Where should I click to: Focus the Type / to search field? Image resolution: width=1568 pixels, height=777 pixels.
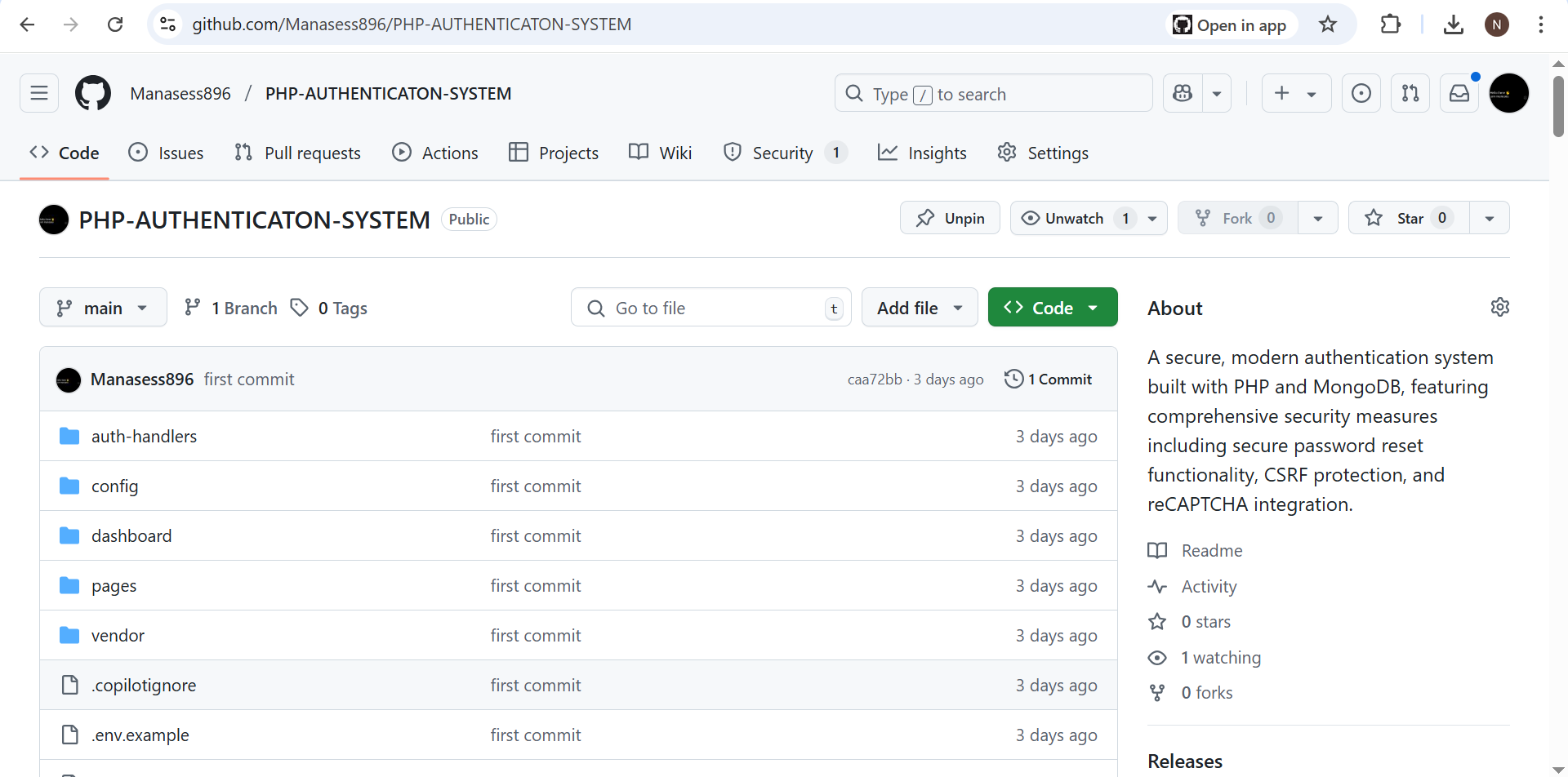[994, 93]
